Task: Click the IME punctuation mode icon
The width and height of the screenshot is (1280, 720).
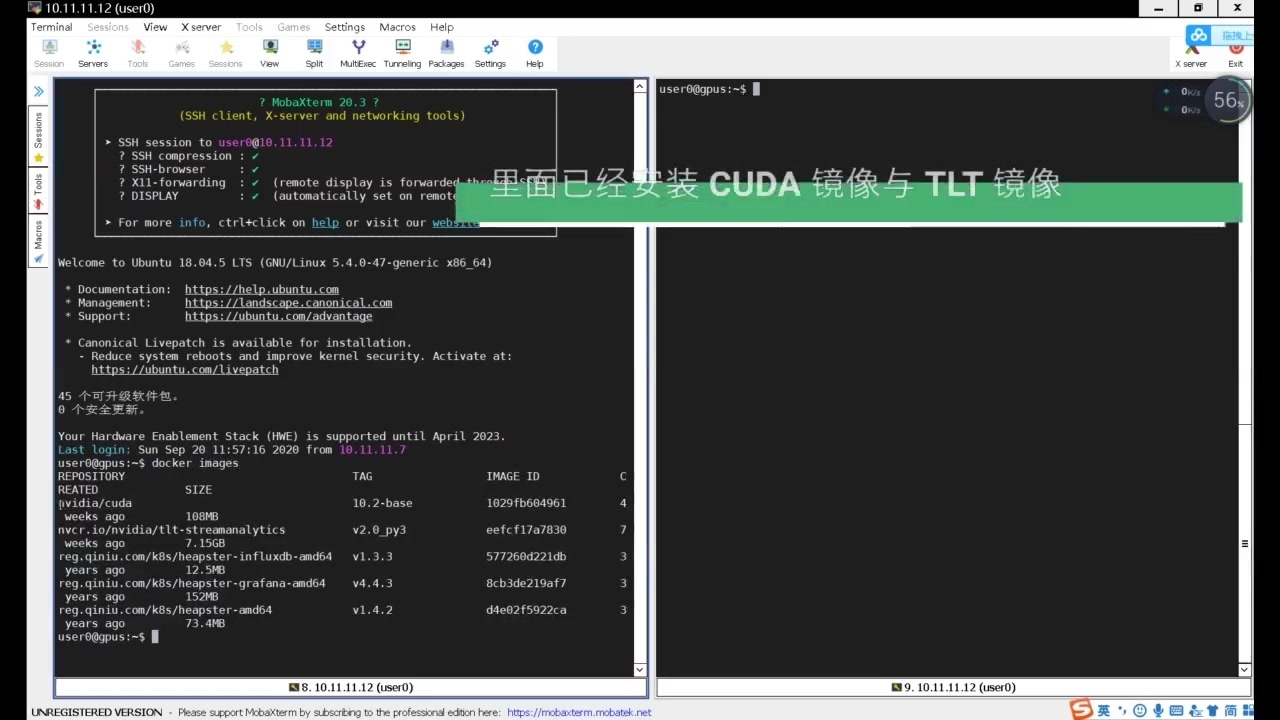Action: (1122, 711)
